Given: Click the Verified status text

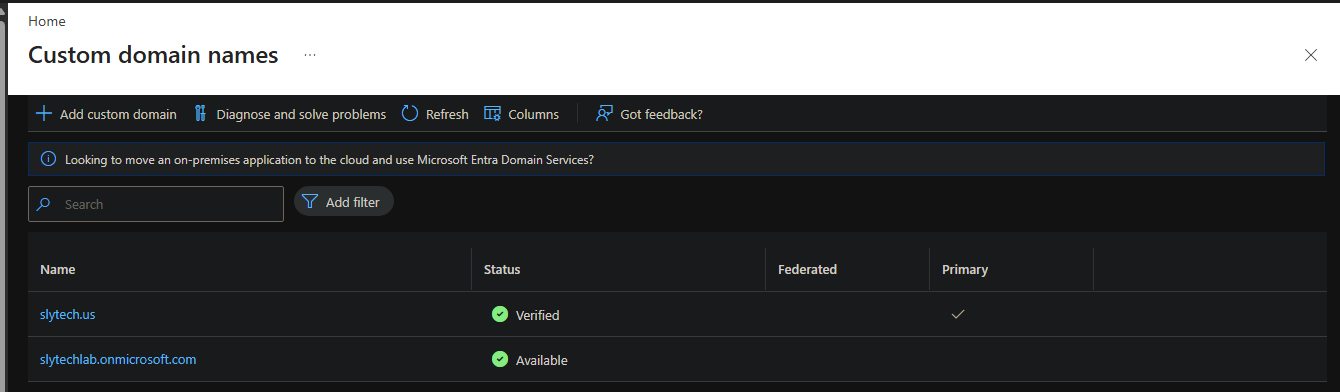Looking at the screenshot, I should pyautogui.click(x=538, y=315).
